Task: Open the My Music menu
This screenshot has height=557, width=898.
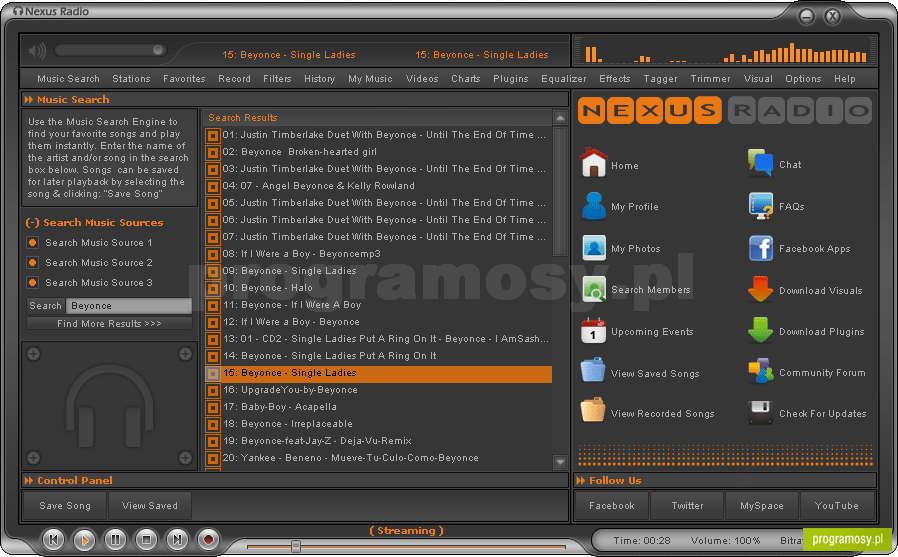Action: [x=370, y=79]
